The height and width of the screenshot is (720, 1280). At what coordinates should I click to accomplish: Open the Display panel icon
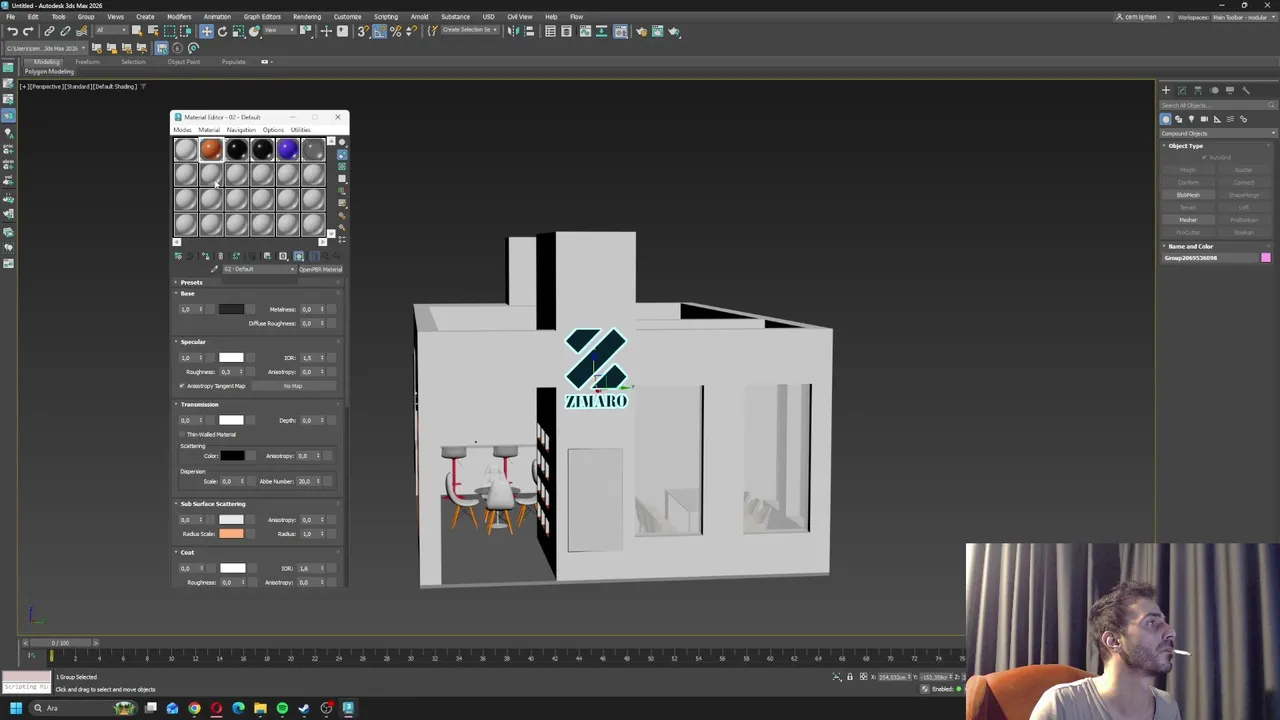point(1229,90)
